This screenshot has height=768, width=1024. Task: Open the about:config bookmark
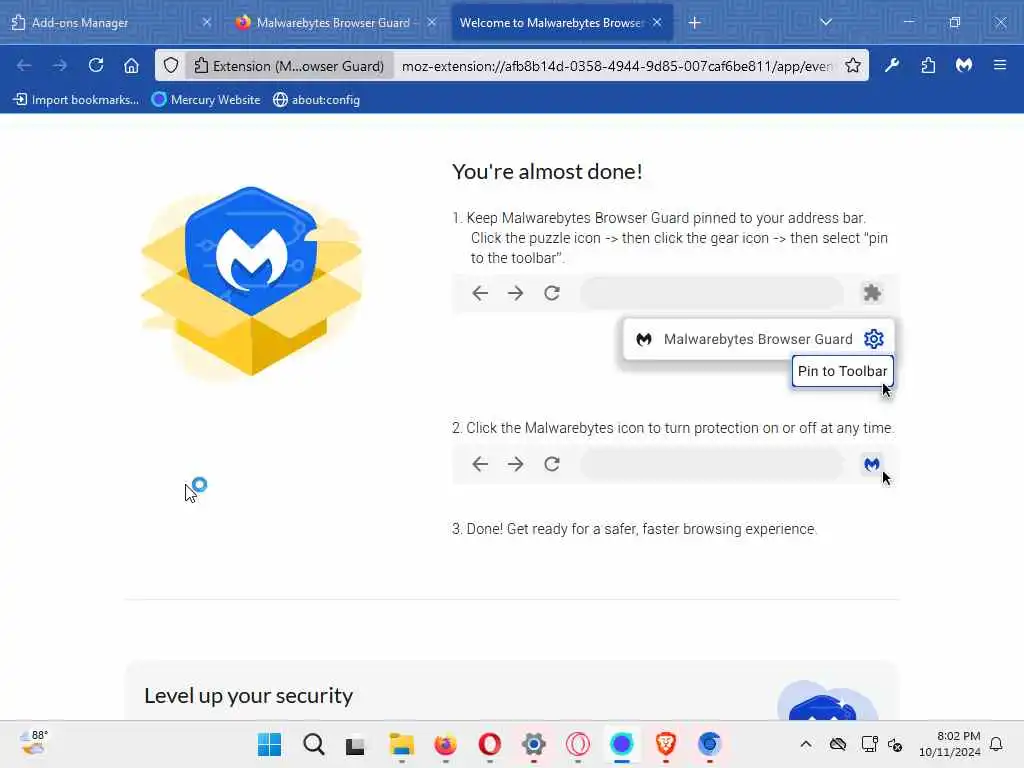tap(317, 100)
